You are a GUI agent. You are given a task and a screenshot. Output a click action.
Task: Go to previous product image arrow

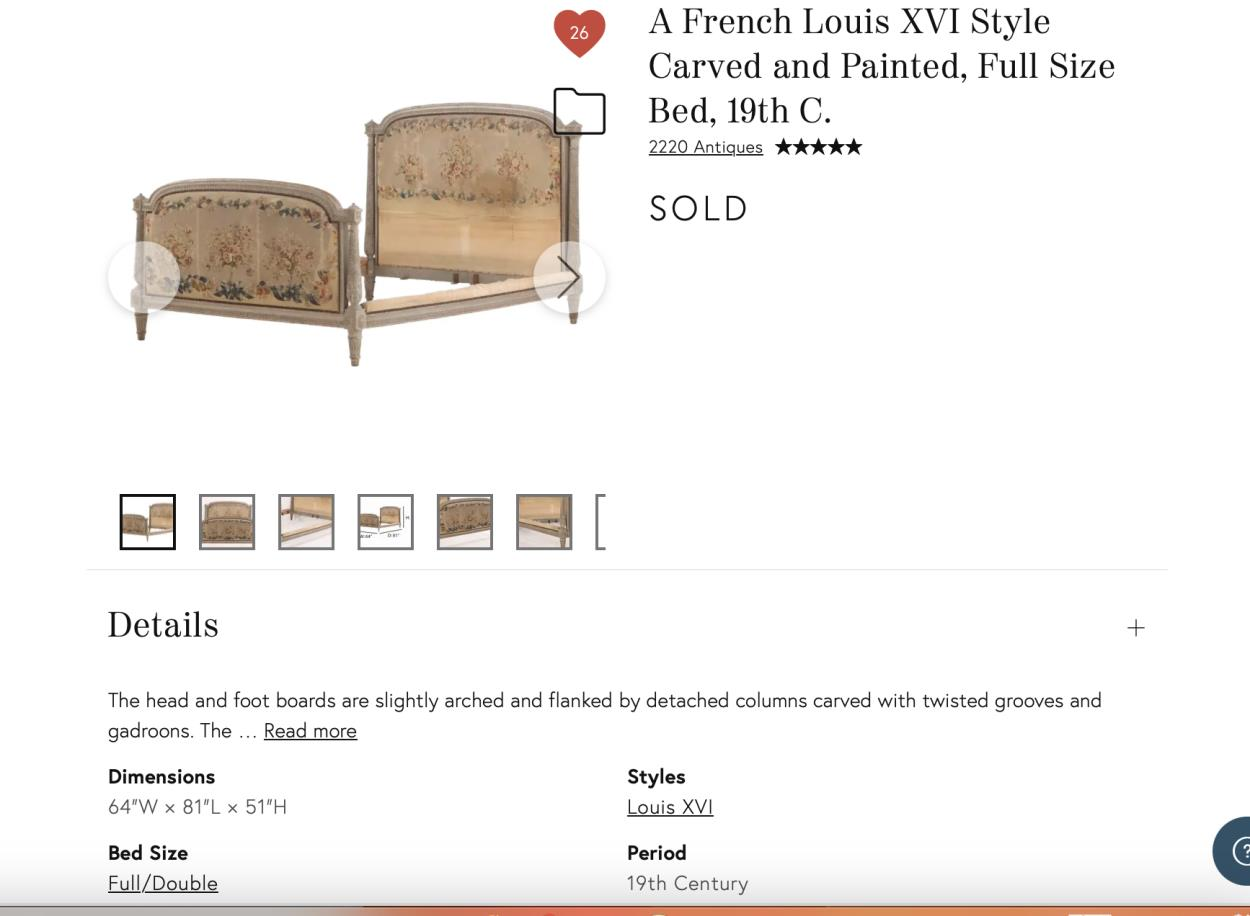[x=144, y=277]
